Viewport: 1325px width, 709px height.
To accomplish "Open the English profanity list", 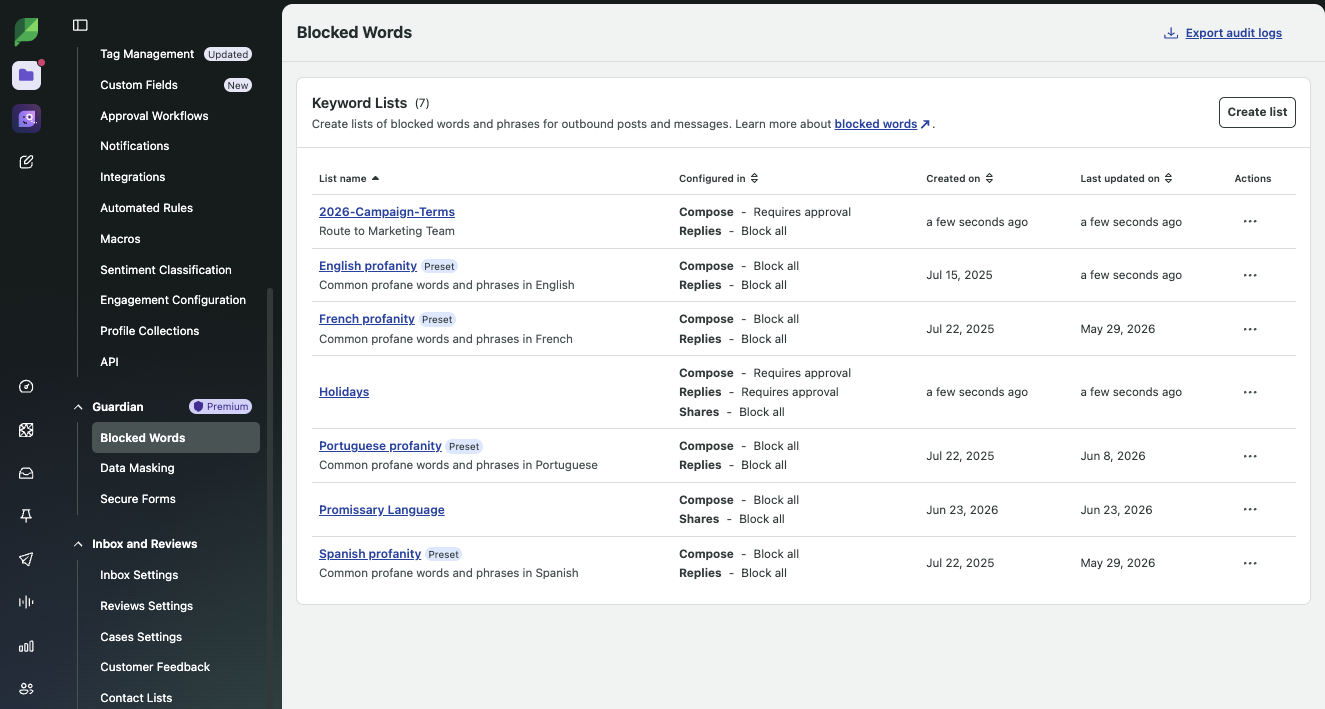I will 368,266.
